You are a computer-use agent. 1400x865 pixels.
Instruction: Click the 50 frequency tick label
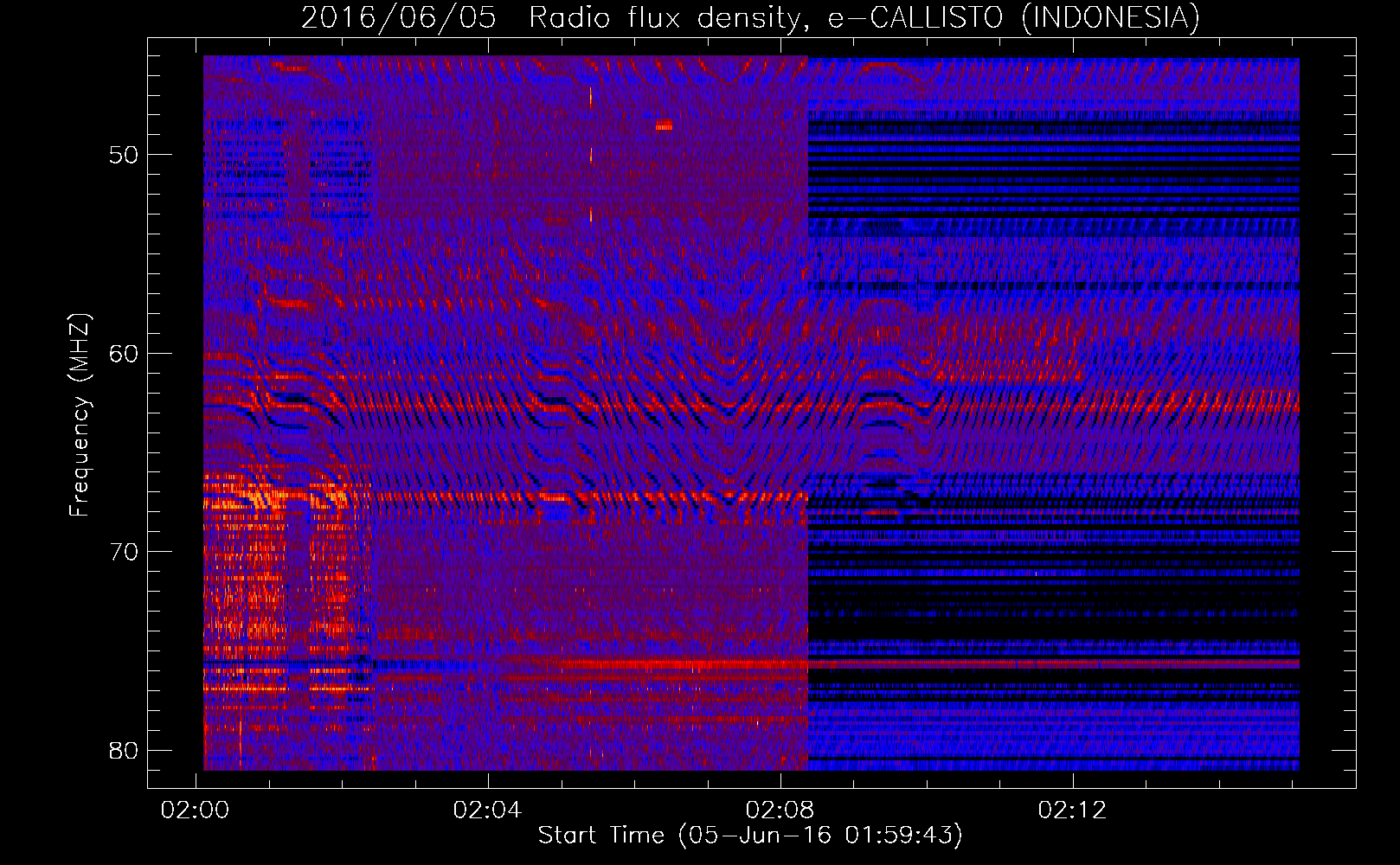click(125, 155)
